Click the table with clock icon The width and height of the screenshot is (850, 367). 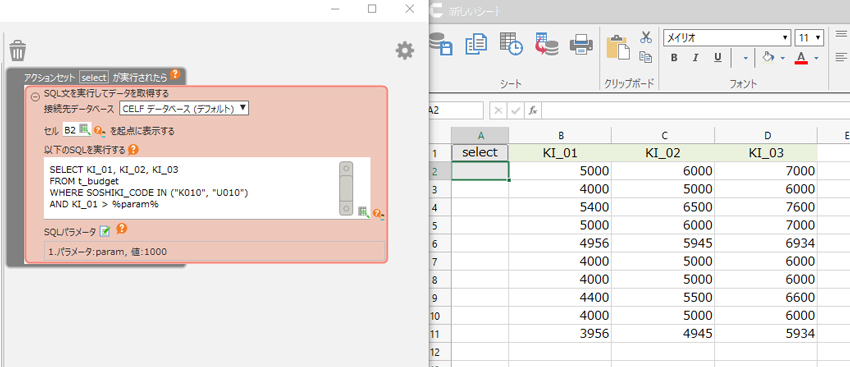511,44
